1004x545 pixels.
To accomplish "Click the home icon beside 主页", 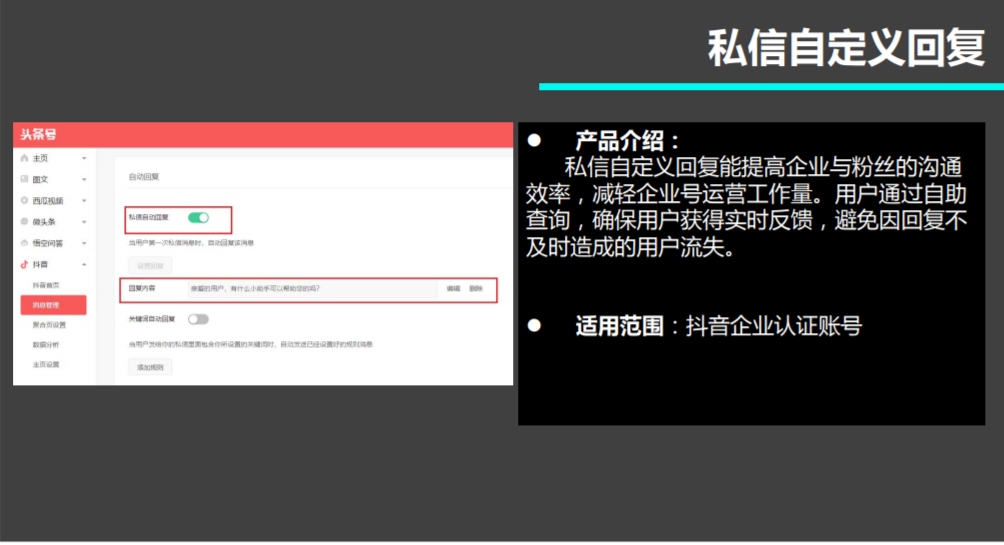I will click(24, 158).
